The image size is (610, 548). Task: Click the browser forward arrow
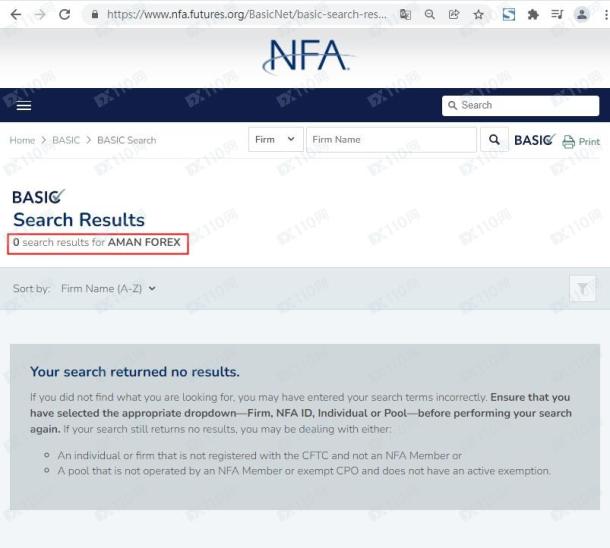40,15
